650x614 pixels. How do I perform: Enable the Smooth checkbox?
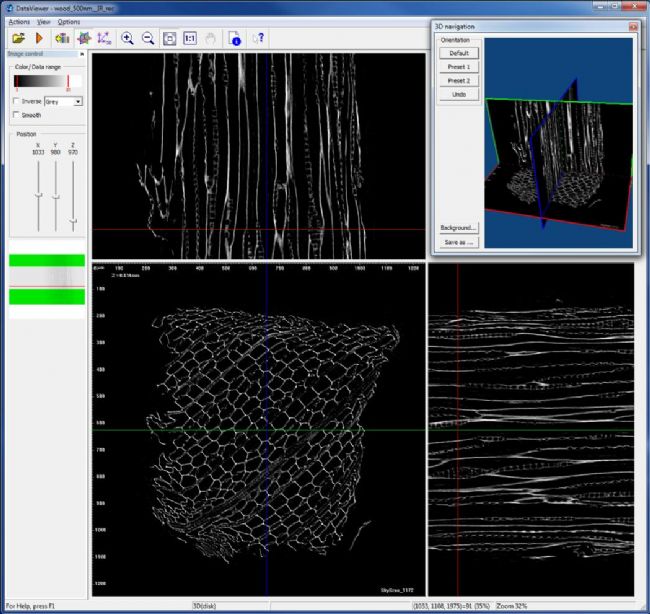click(x=15, y=115)
